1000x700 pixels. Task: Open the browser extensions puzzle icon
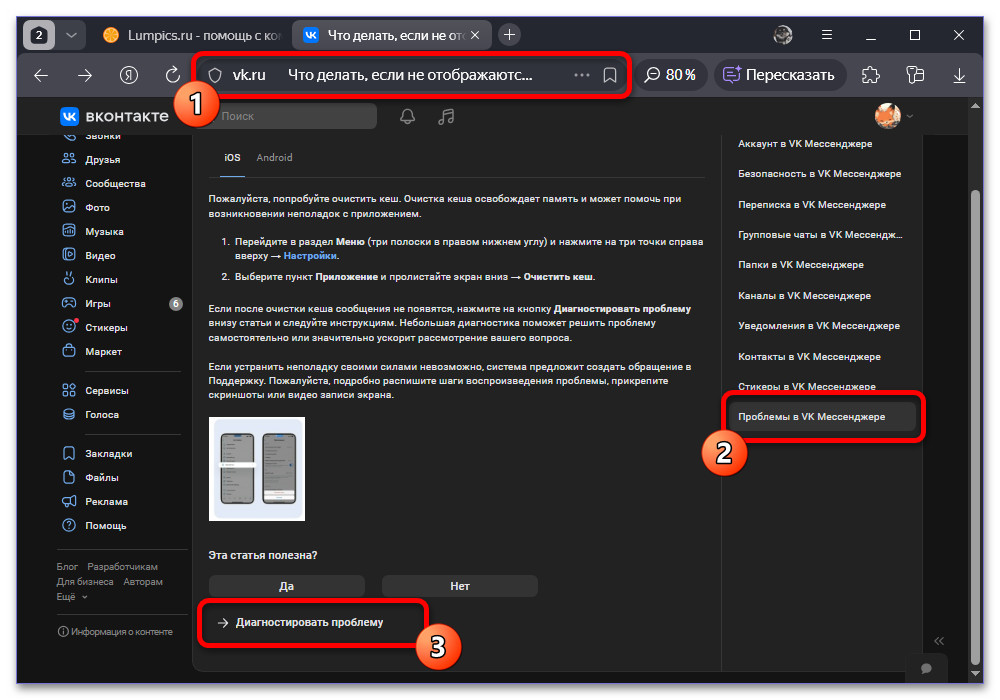(x=870, y=75)
